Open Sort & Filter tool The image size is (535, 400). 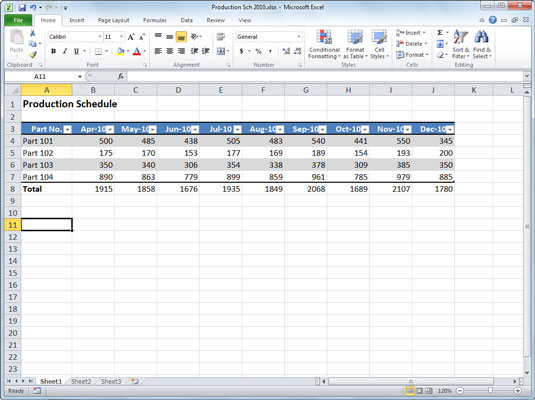click(x=461, y=44)
